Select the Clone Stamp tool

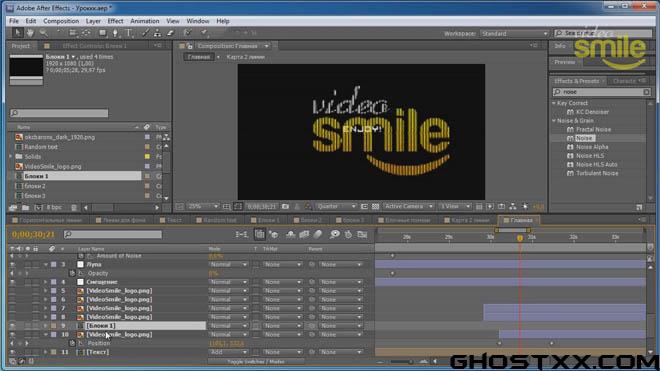[x=157, y=33]
